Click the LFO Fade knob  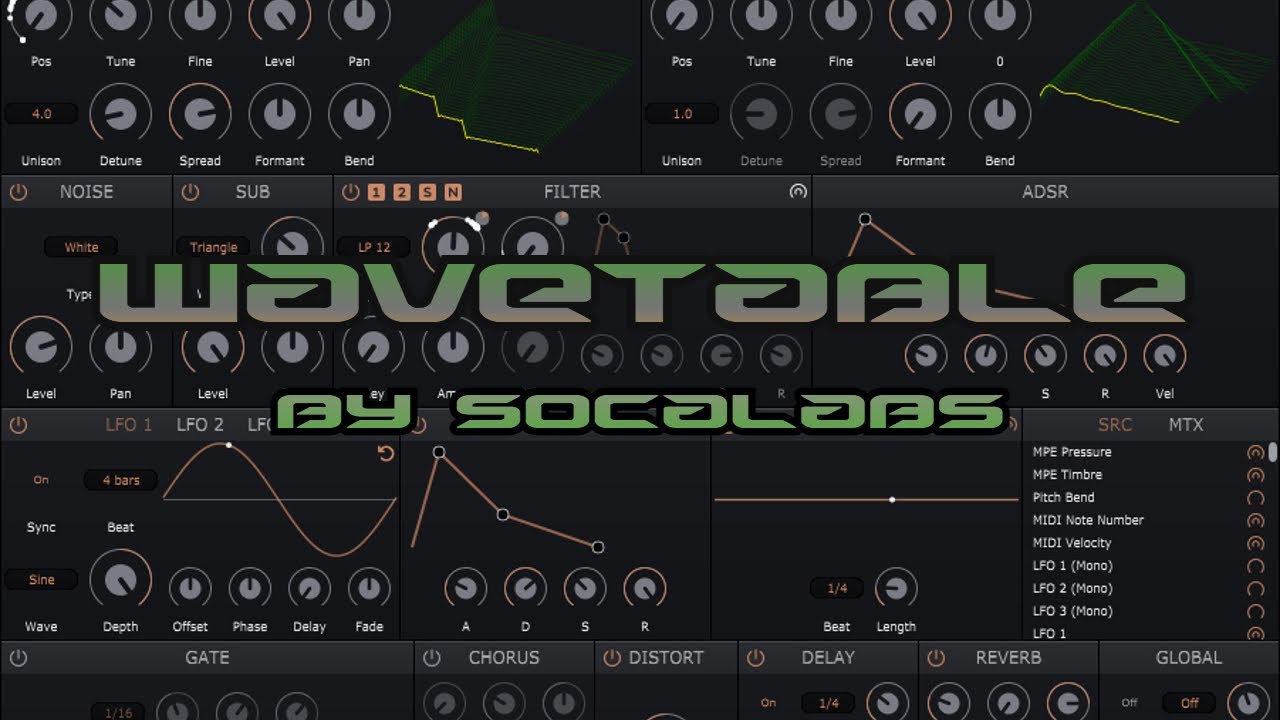pos(369,588)
